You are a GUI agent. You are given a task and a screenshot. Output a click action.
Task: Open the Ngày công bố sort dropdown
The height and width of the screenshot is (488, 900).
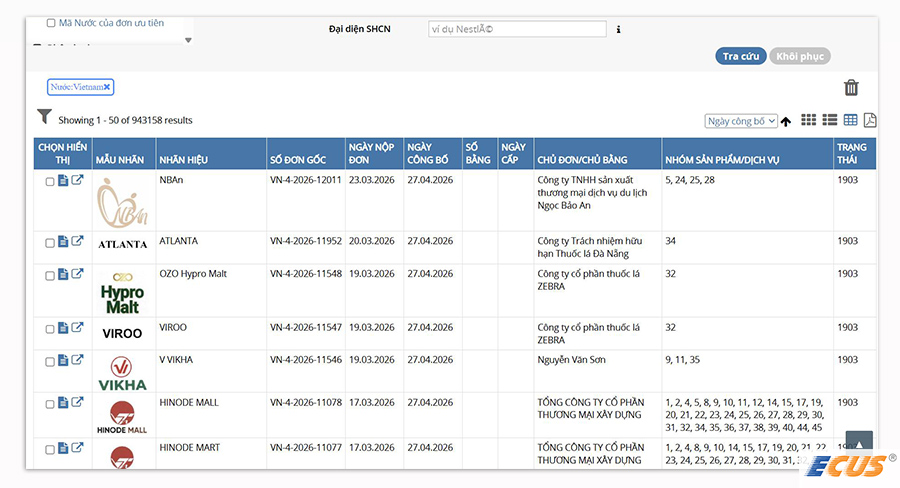741,121
